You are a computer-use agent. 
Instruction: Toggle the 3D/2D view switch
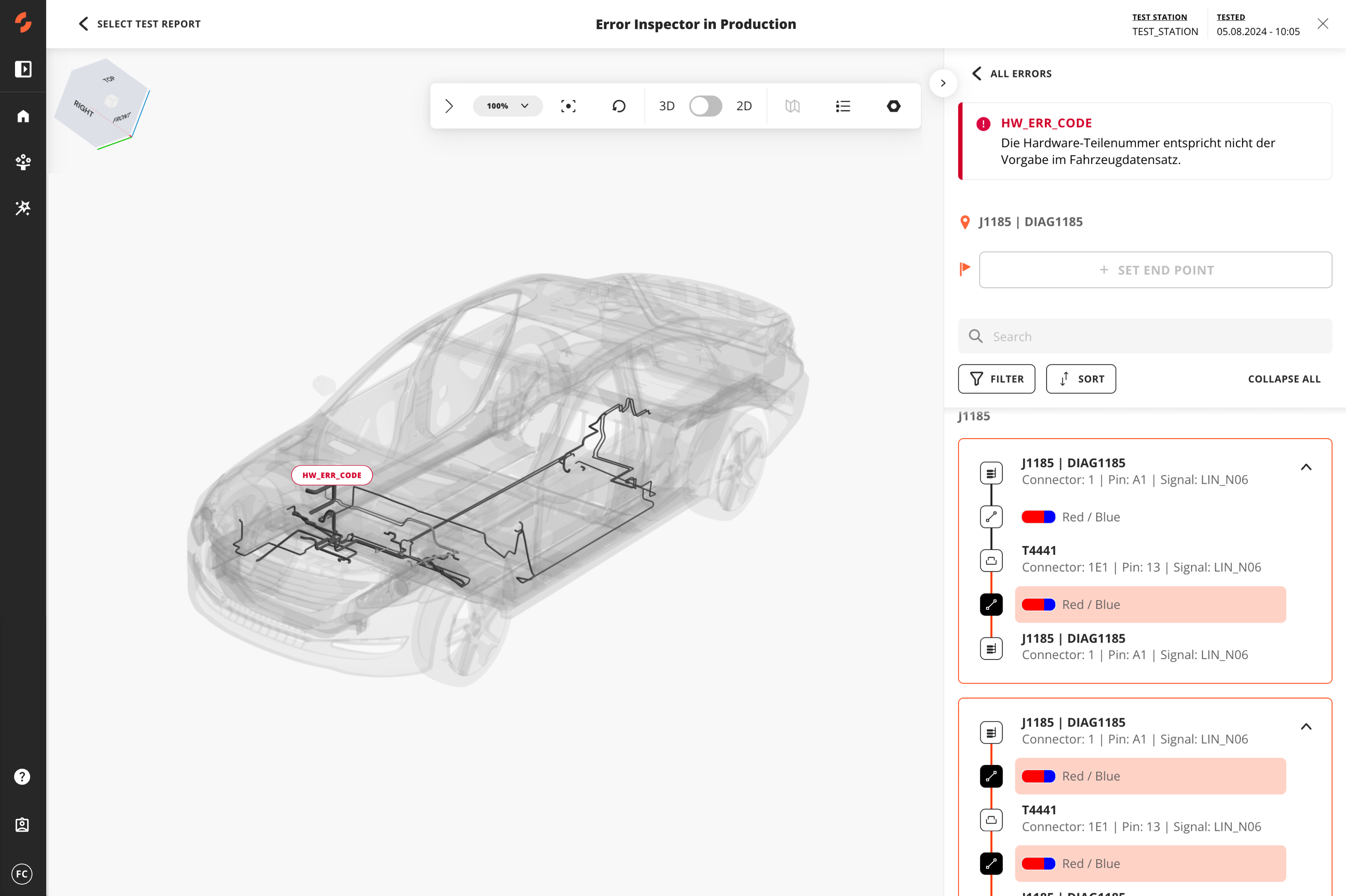(x=705, y=106)
